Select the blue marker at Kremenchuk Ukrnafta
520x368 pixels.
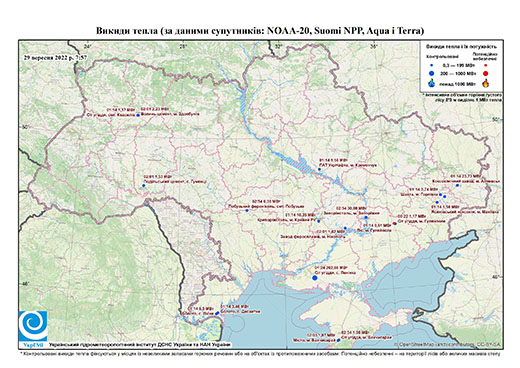click(319, 169)
